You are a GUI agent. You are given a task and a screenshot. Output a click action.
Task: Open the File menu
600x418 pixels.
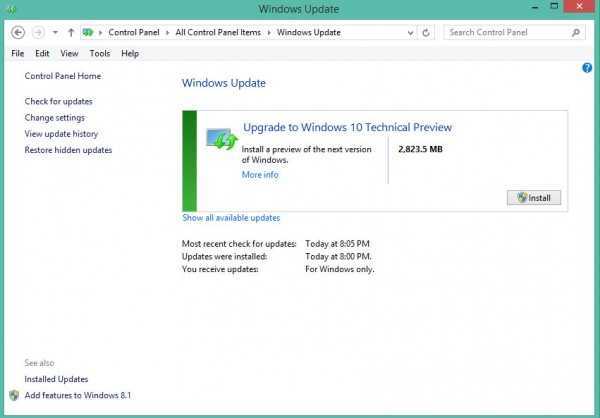(x=18, y=54)
